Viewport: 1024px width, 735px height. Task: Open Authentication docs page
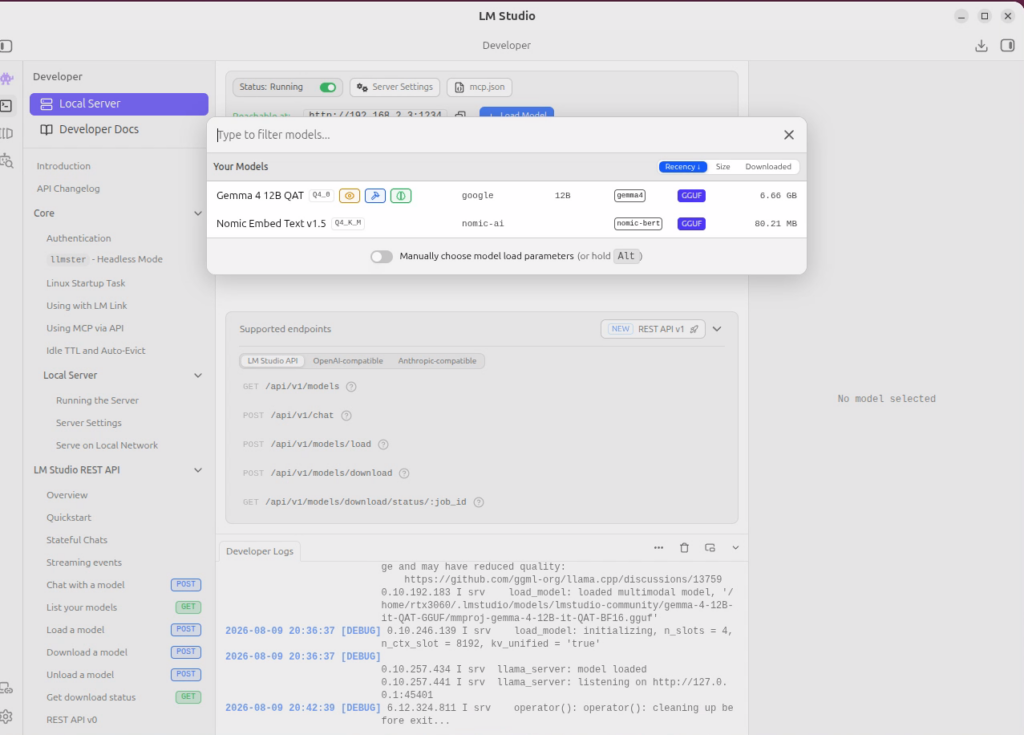click(78, 238)
